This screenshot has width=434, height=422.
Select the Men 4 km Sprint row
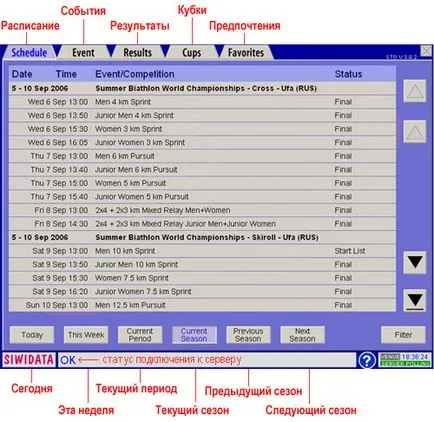tap(202, 102)
